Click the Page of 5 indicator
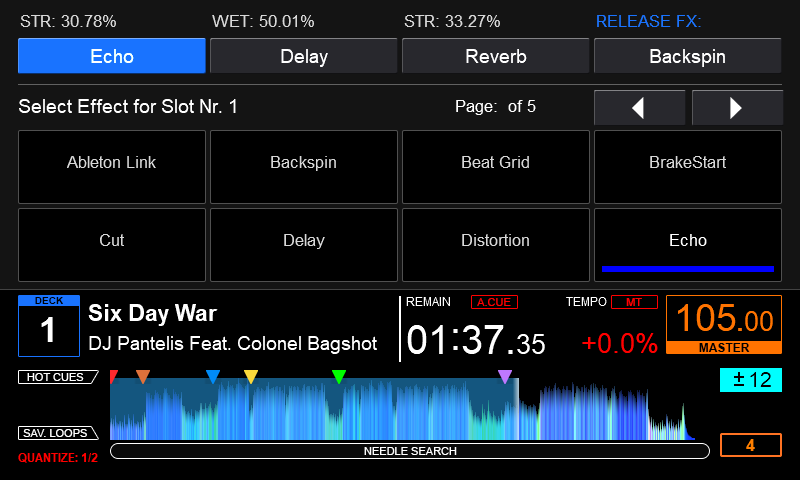The height and width of the screenshot is (480, 800). [495, 106]
